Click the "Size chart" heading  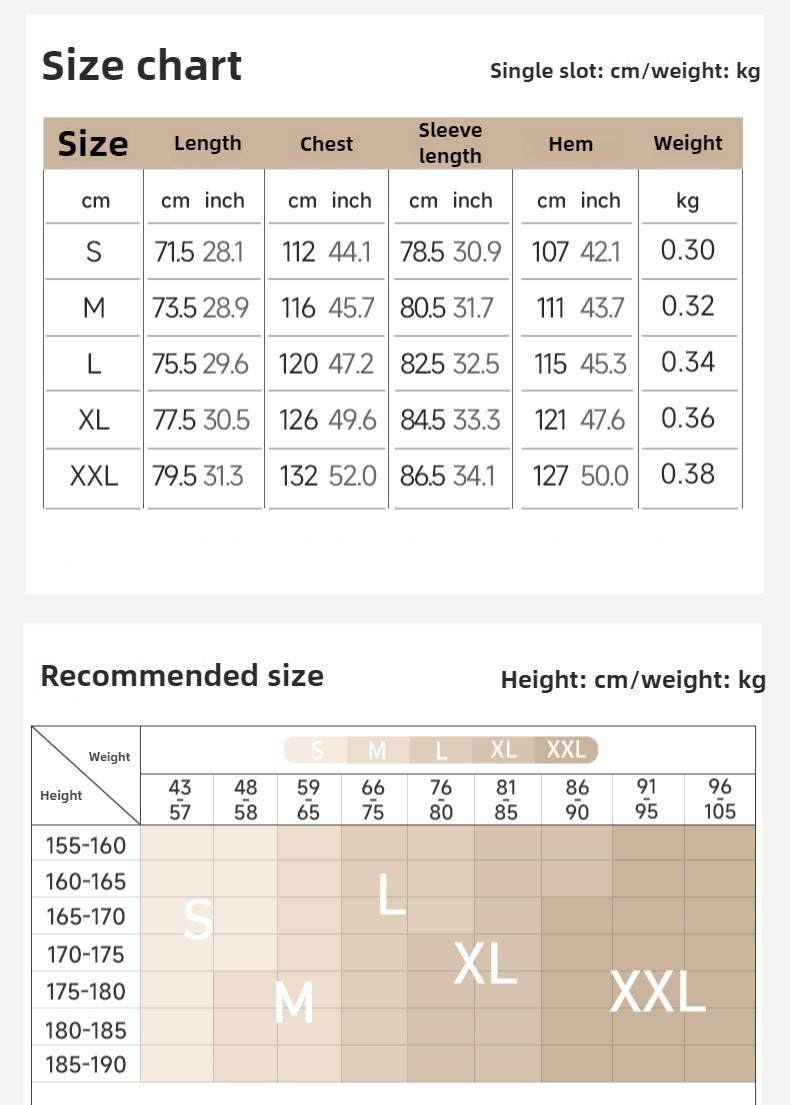142,66
